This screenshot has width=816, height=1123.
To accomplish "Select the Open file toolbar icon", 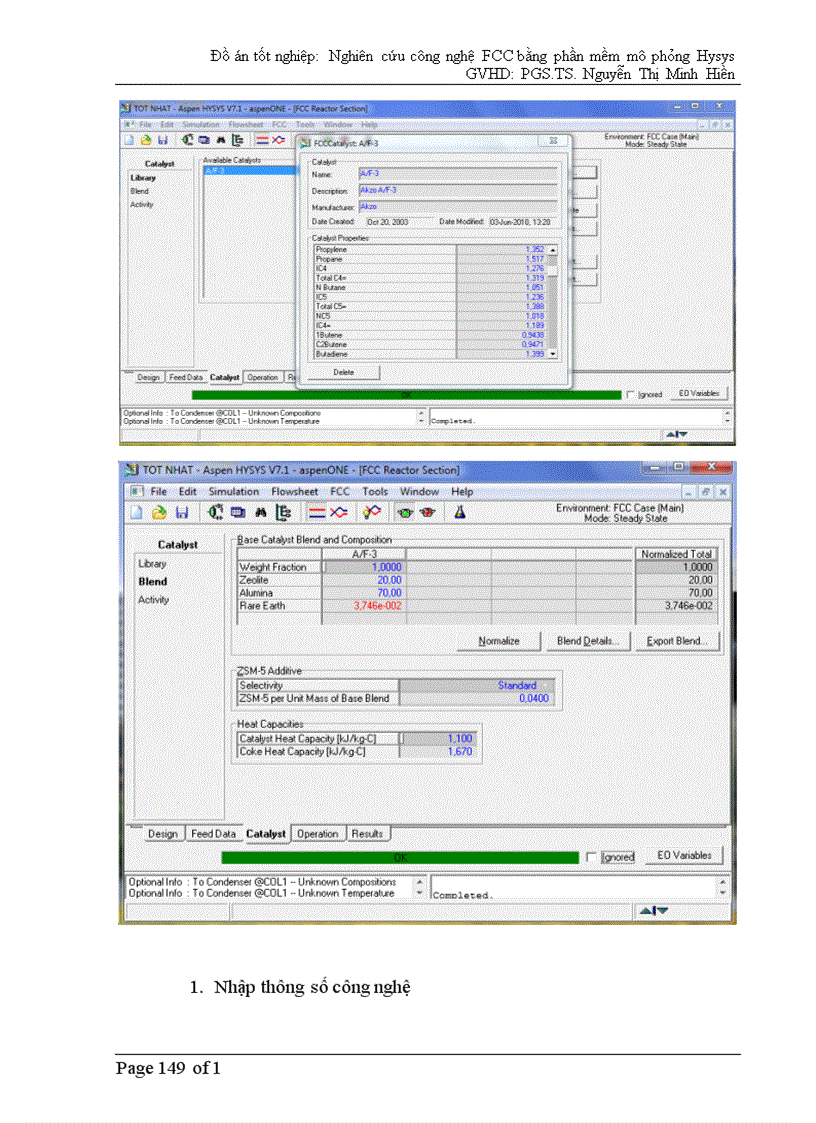I will [x=159, y=512].
